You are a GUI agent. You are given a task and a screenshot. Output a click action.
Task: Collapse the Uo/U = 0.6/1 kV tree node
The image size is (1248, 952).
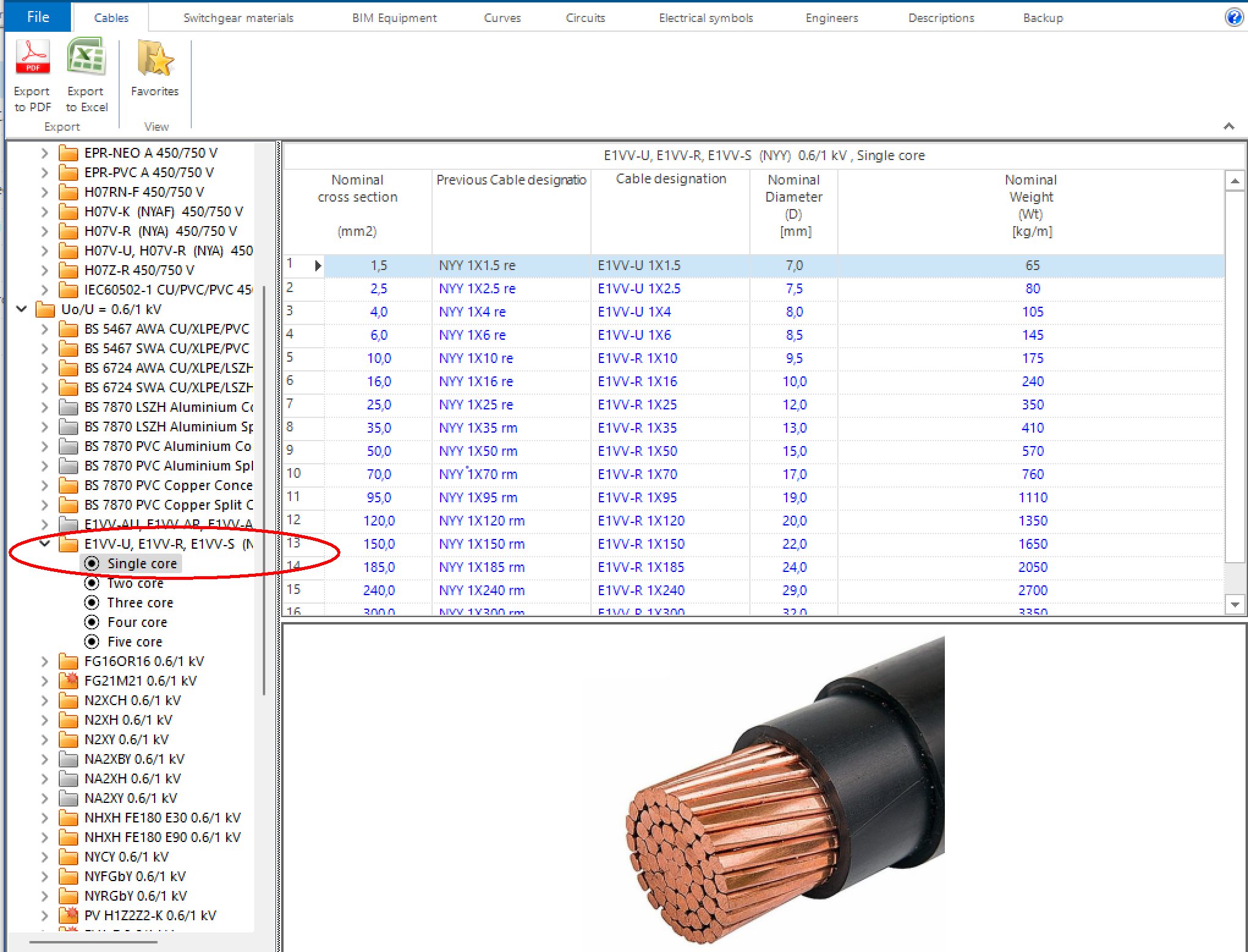(21, 309)
